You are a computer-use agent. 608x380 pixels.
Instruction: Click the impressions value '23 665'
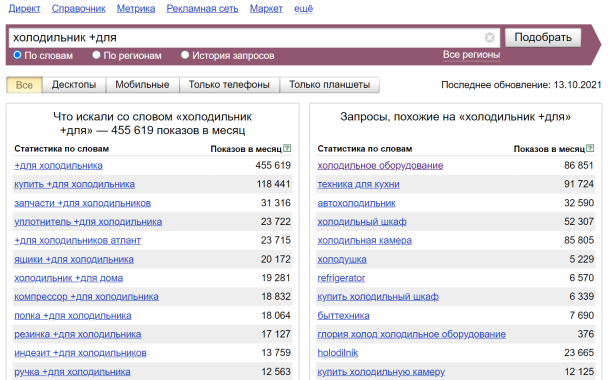tap(579, 353)
